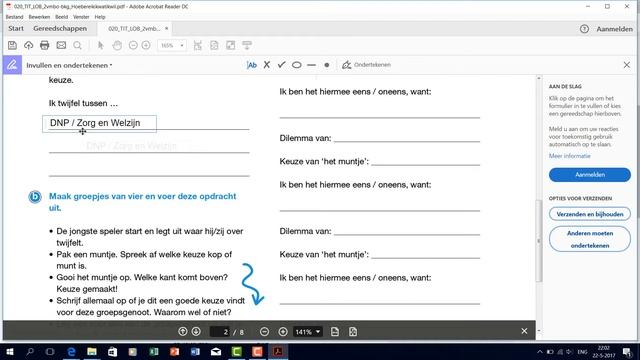Click the Save file toolbar icon

[12, 45]
